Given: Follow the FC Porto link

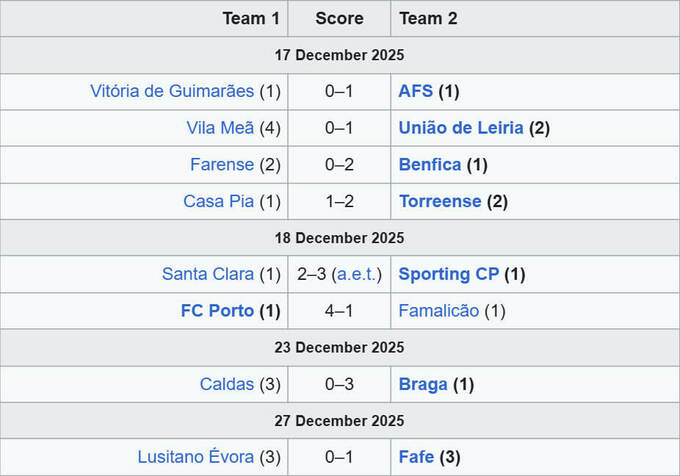Looking at the screenshot, I should [x=217, y=311].
